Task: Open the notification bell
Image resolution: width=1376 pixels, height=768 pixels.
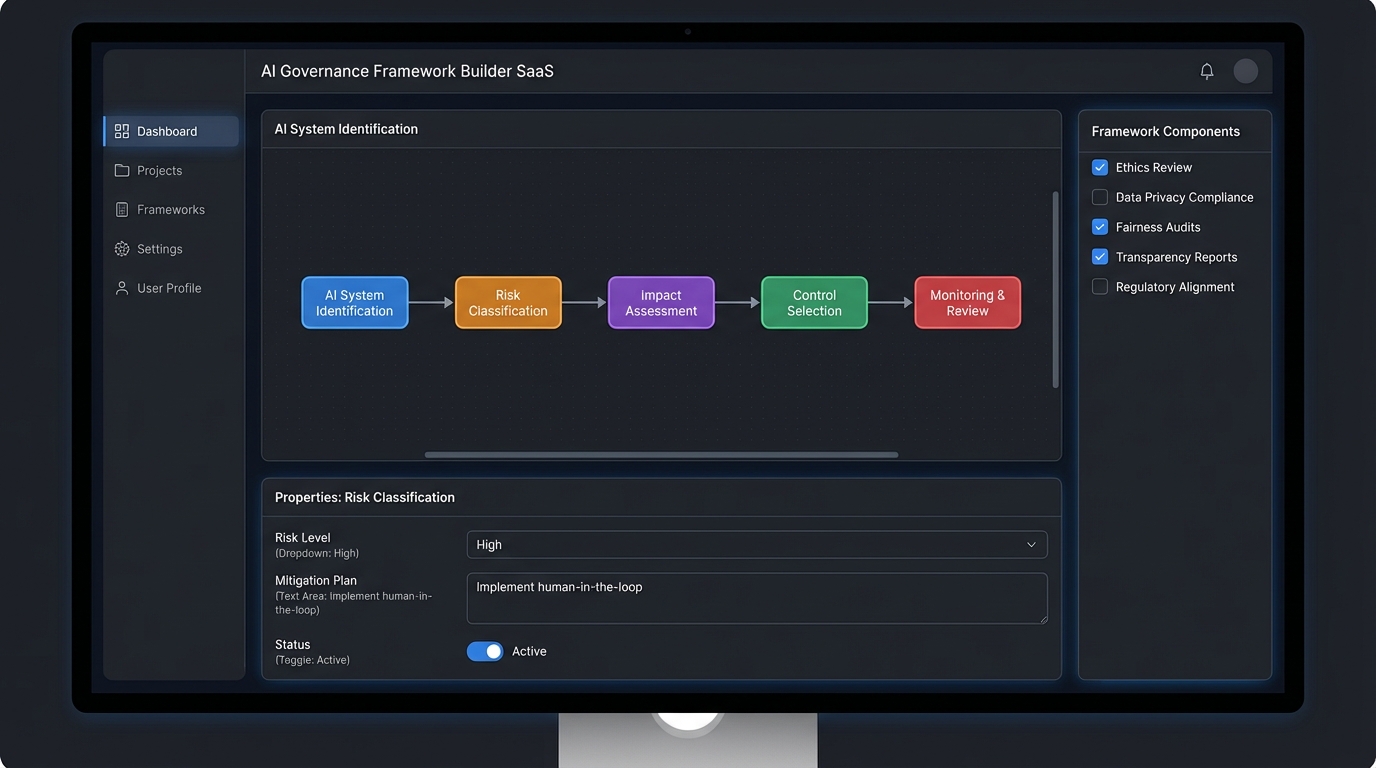Action: point(1206,70)
